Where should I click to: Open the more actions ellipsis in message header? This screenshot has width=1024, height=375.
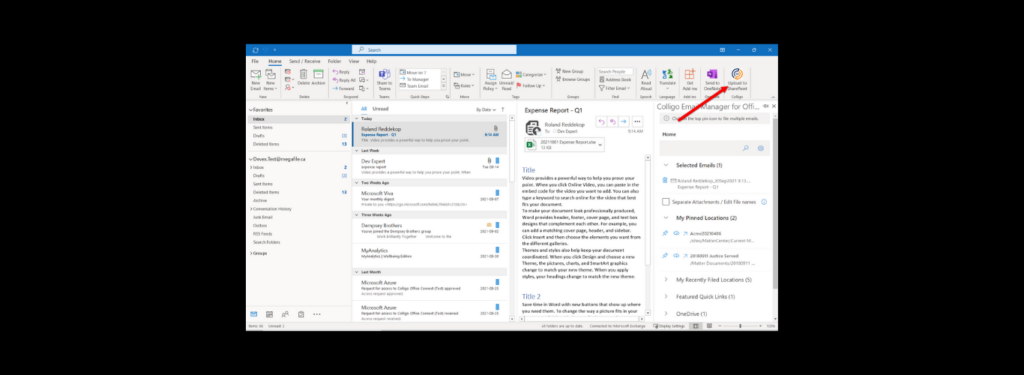click(x=637, y=122)
